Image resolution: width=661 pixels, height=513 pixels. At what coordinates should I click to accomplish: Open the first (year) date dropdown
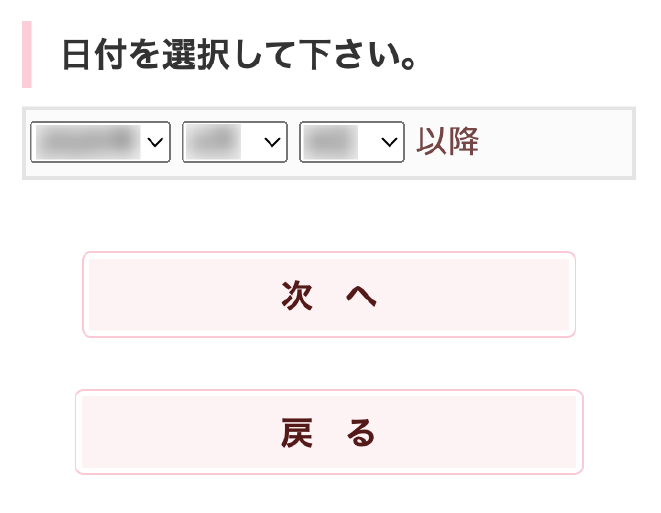click(100, 142)
